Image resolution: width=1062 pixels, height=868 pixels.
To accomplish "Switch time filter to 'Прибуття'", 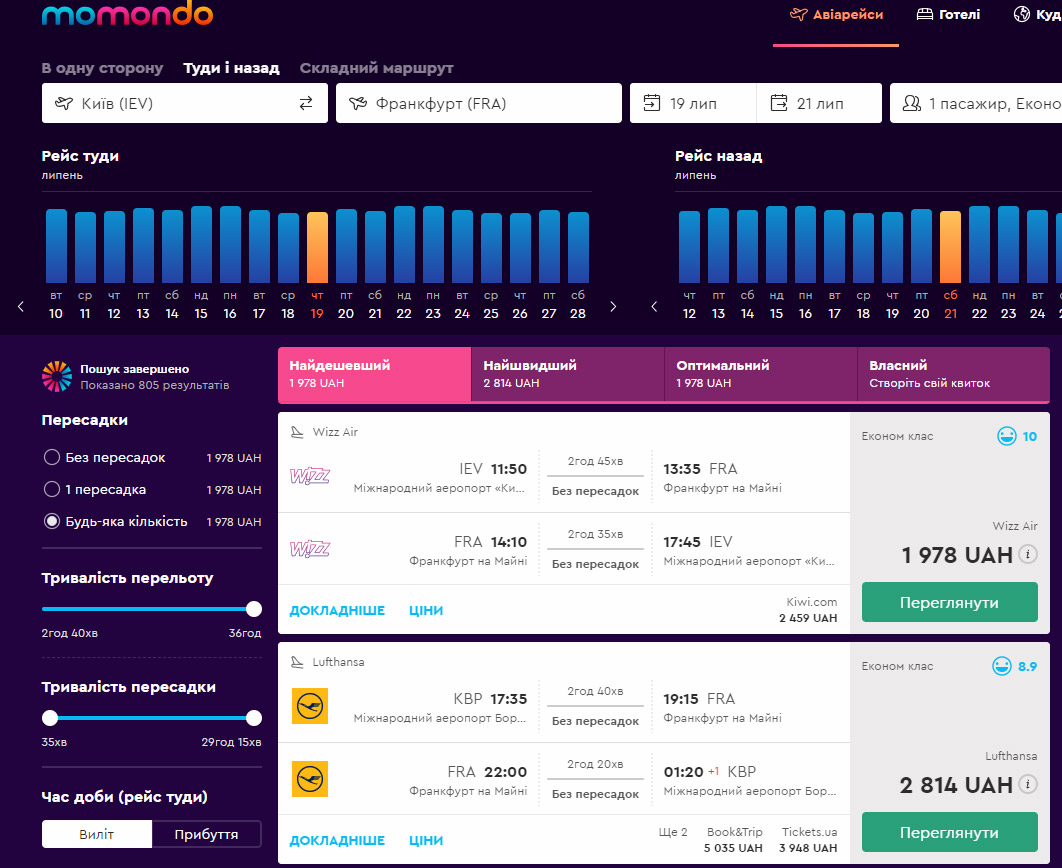I will (x=207, y=834).
